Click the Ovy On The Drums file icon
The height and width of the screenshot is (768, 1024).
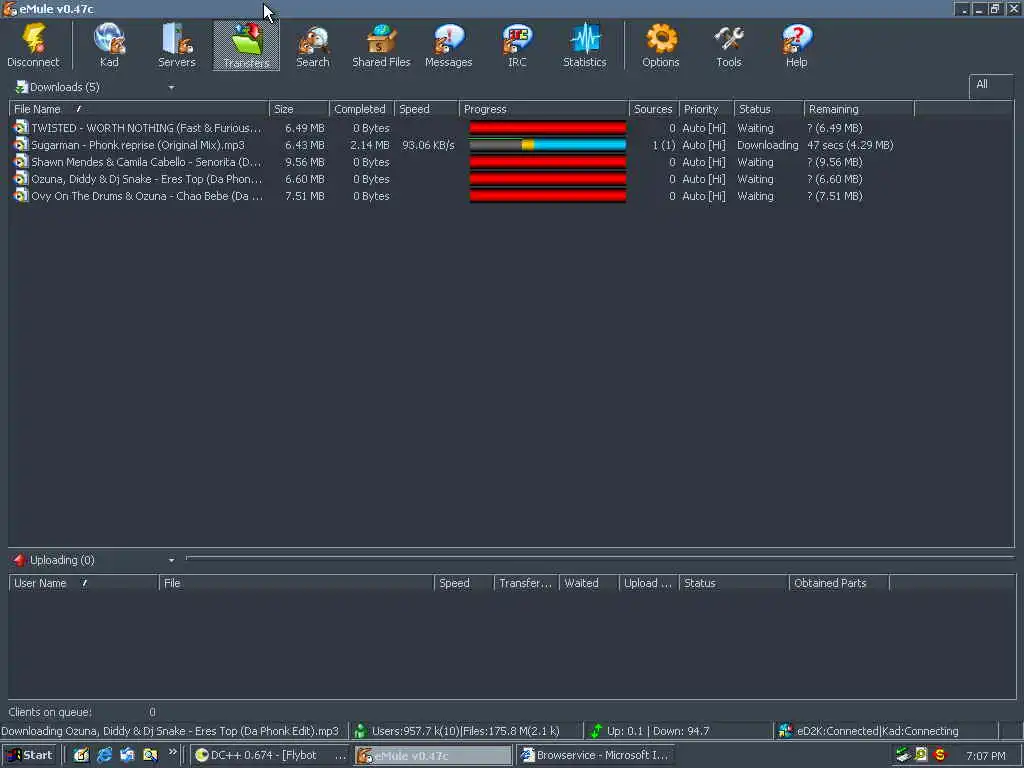coord(21,196)
